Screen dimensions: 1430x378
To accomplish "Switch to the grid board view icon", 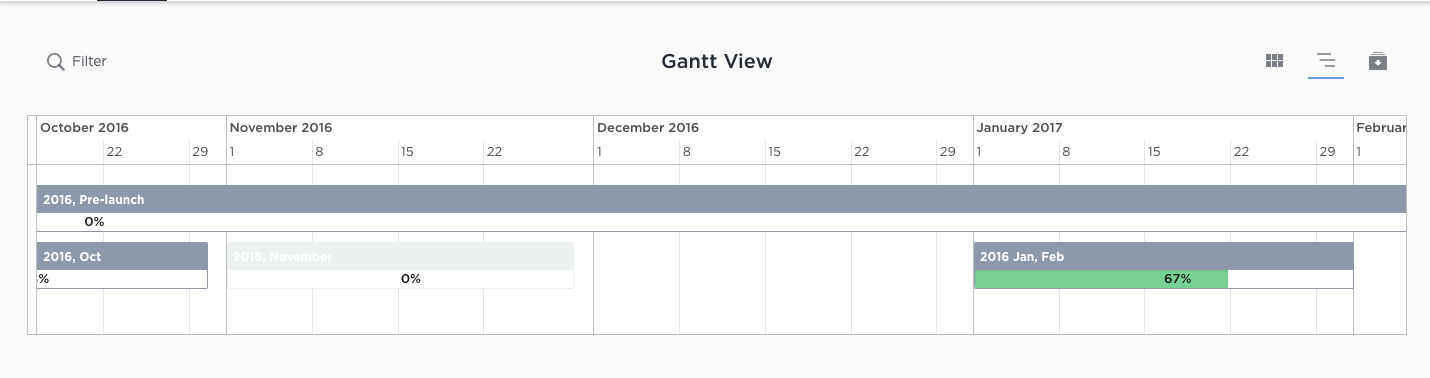I will (x=1274, y=61).
